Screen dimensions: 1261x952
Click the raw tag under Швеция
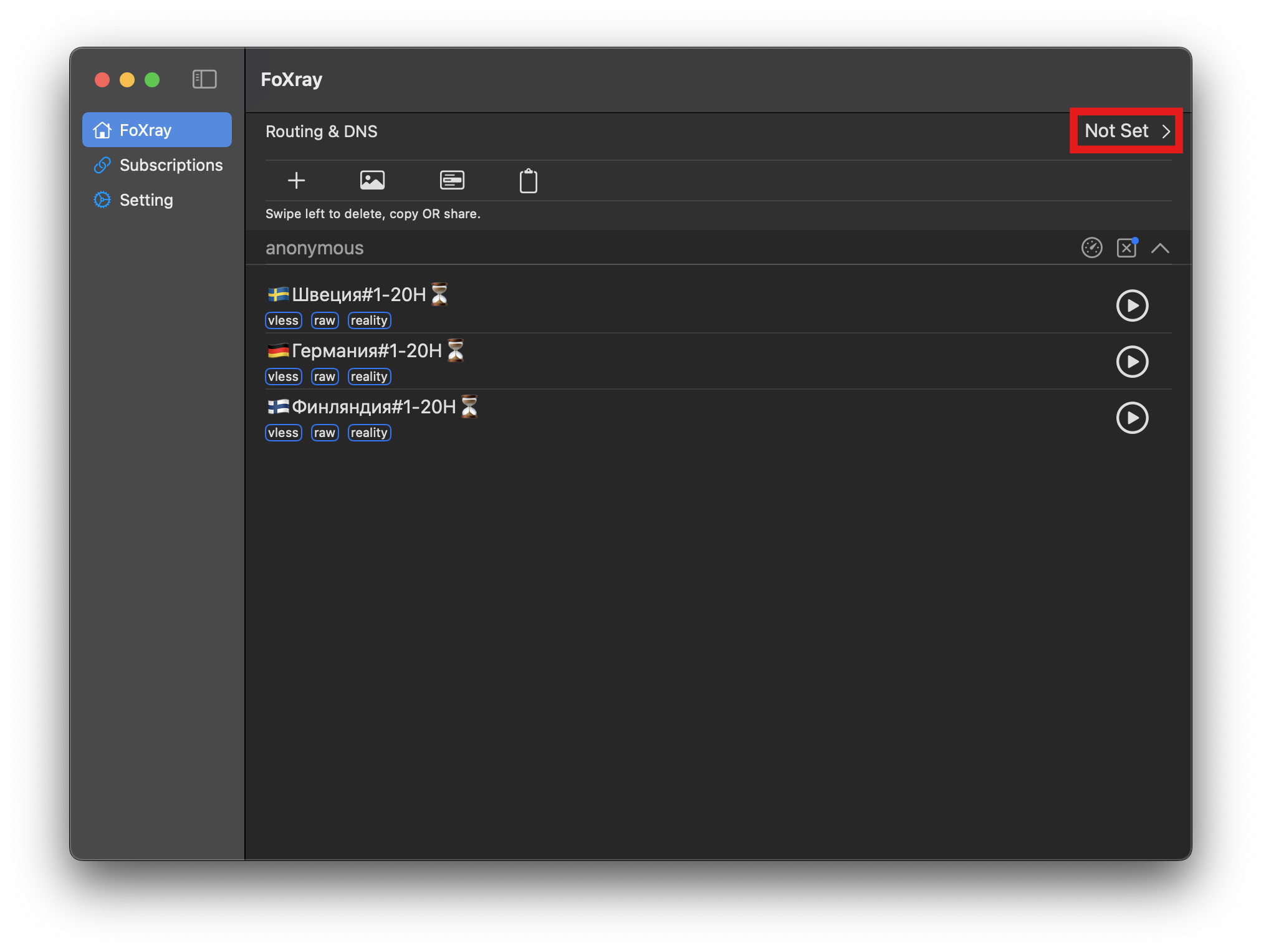(324, 320)
